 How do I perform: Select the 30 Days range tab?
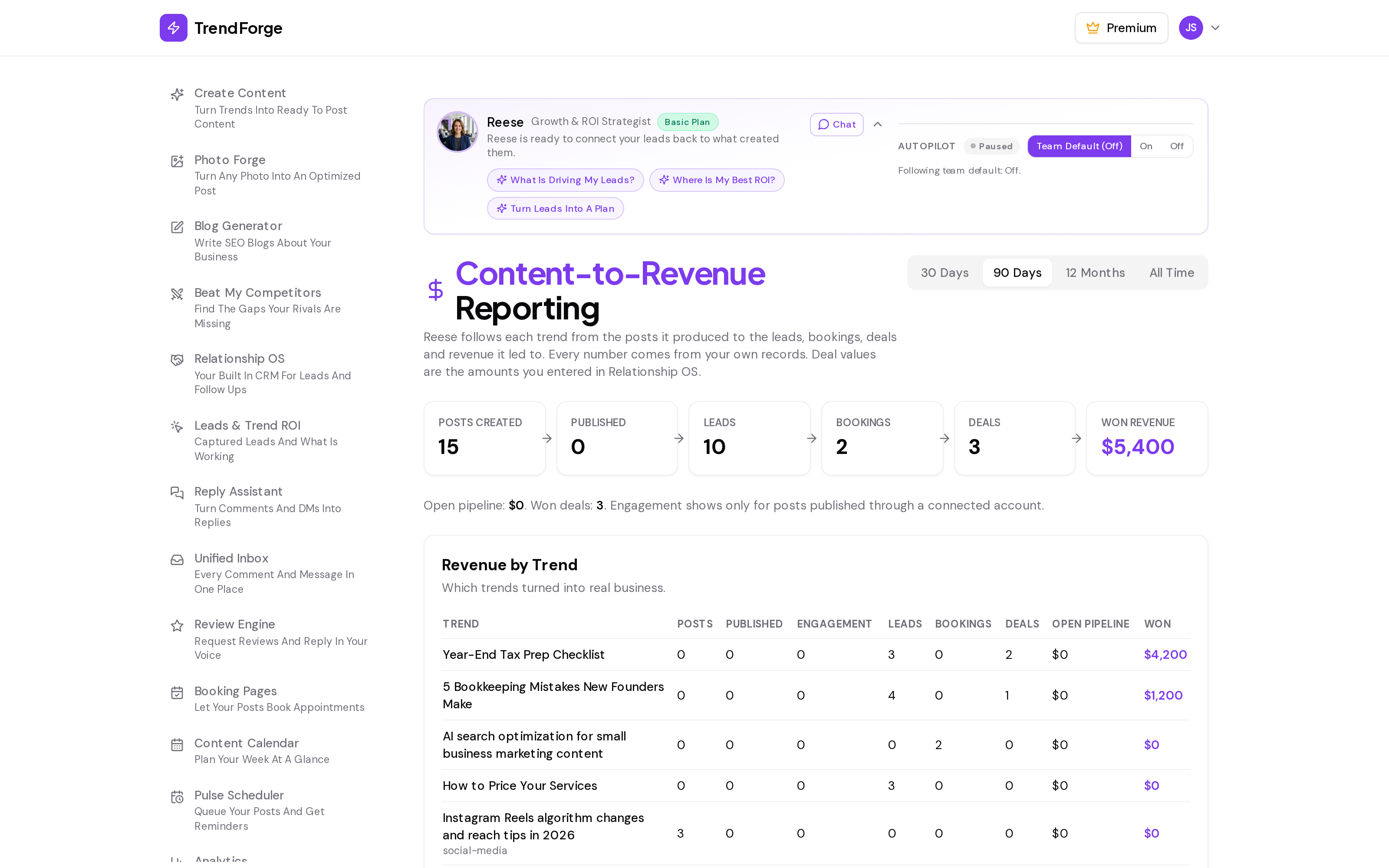coord(945,273)
